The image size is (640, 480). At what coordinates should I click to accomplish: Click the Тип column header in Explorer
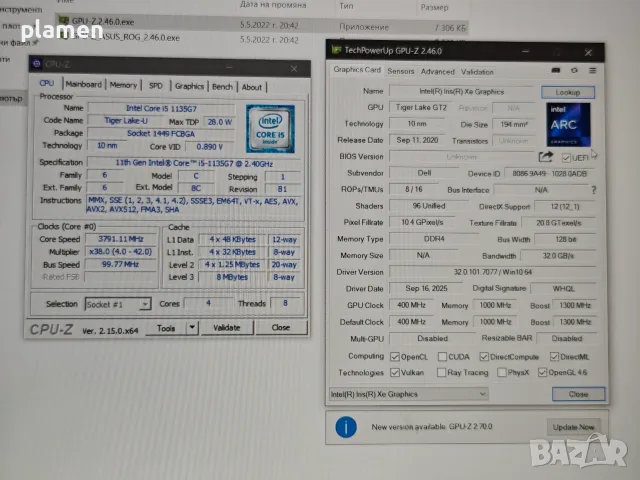[x=346, y=6]
